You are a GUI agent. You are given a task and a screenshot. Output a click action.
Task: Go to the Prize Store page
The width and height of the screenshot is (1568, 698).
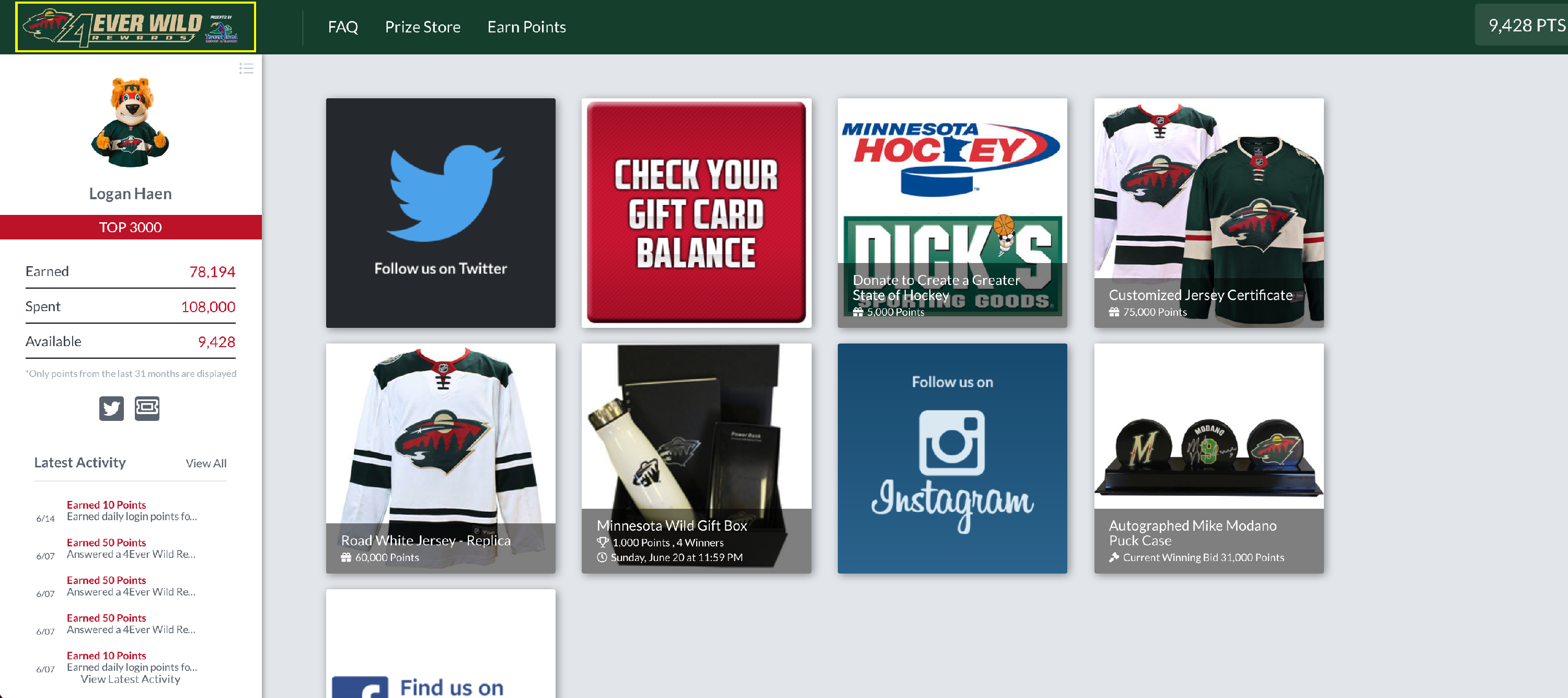coord(422,27)
